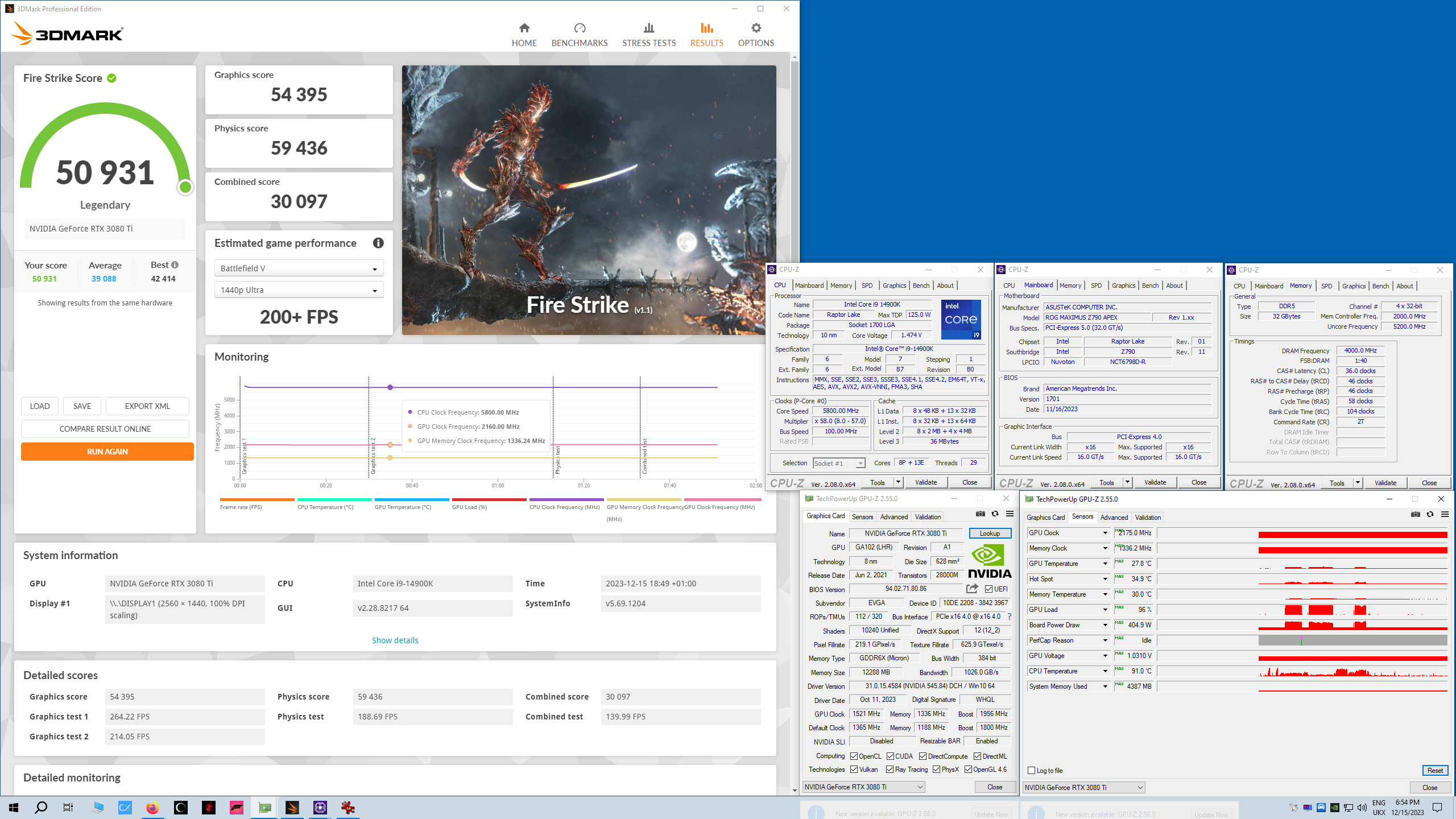The width and height of the screenshot is (1456, 819).
Task: Expand the 1440p Ultra resolution dropdown
Action: [299, 290]
